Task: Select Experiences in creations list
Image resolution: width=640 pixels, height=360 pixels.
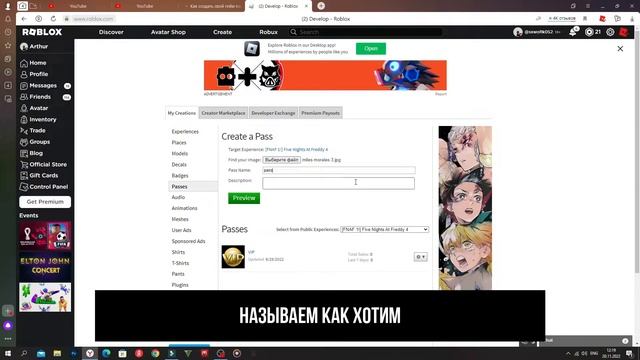Action: [x=185, y=131]
